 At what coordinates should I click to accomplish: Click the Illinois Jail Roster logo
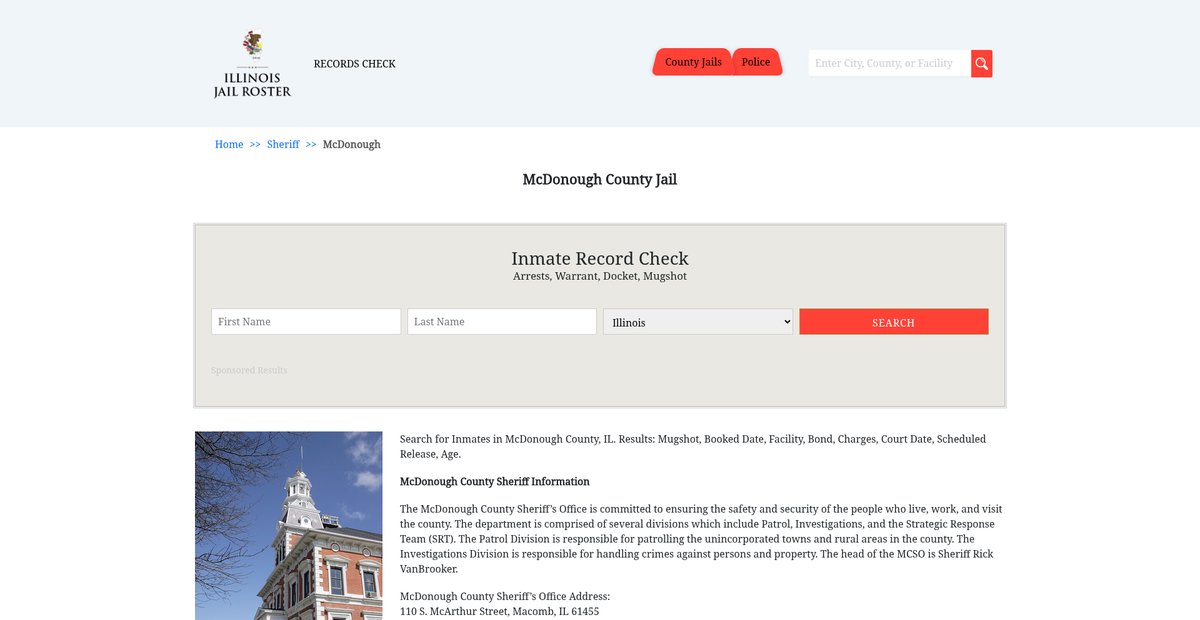252,64
